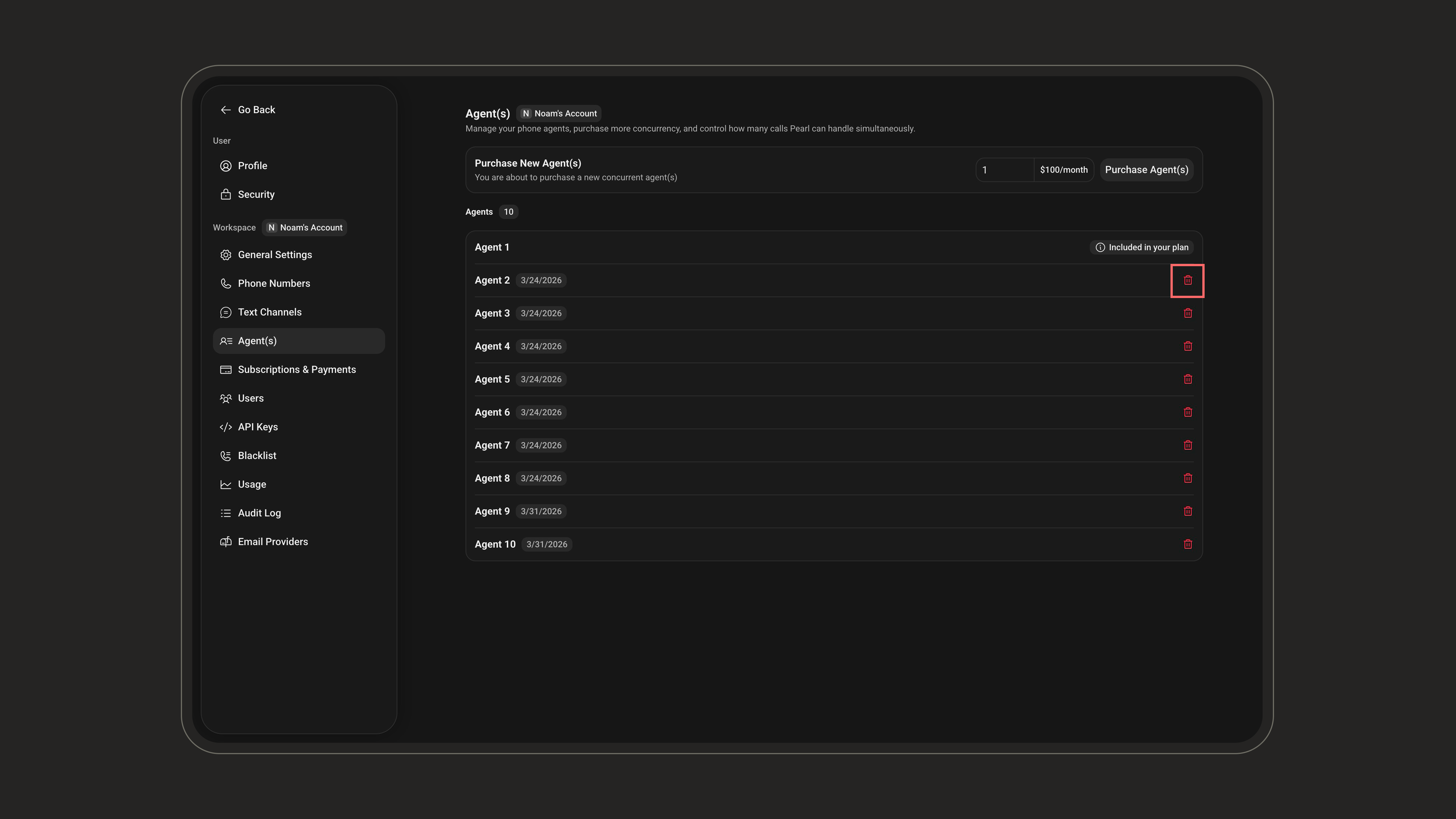Remove Agent 5 using its trash icon

coord(1188,379)
